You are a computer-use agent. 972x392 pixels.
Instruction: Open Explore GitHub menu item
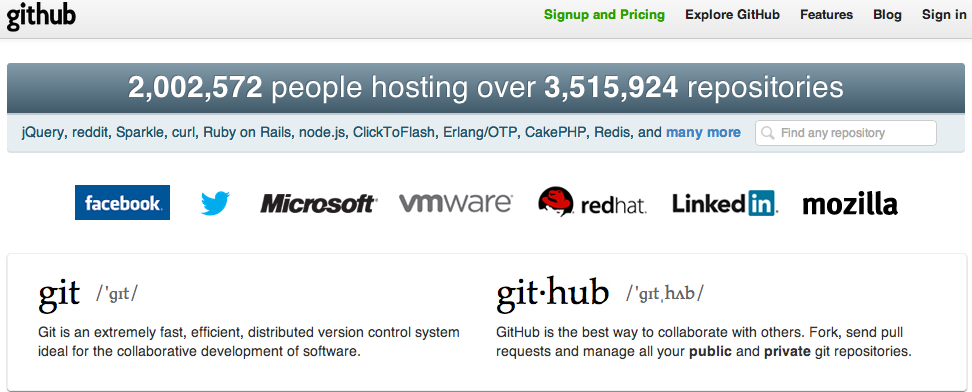pyautogui.click(x=732, y=15)
